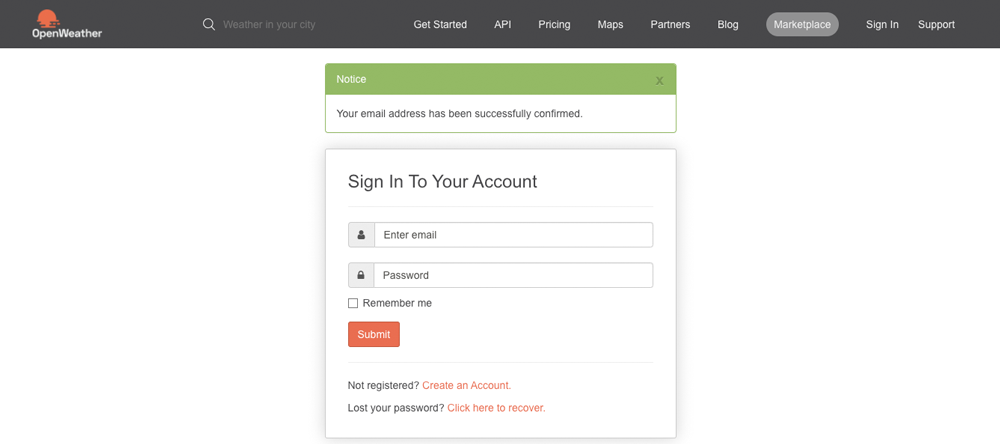Focus the Enter email field
This screenshot has height=444, width=1000.
[513, 235]
